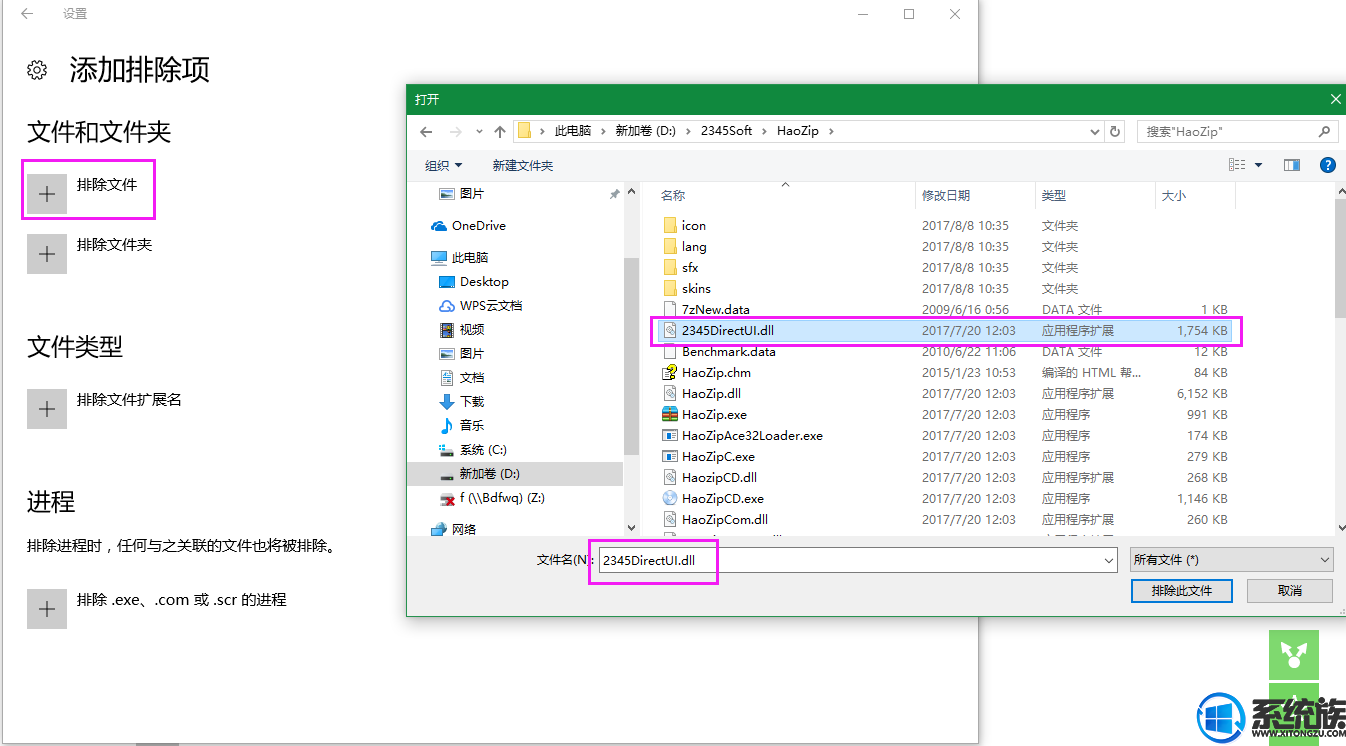Select network drive f (\\Bdfwq) (Z:)
Viewport: 1346px width, 746px height.
coord(492,498)
